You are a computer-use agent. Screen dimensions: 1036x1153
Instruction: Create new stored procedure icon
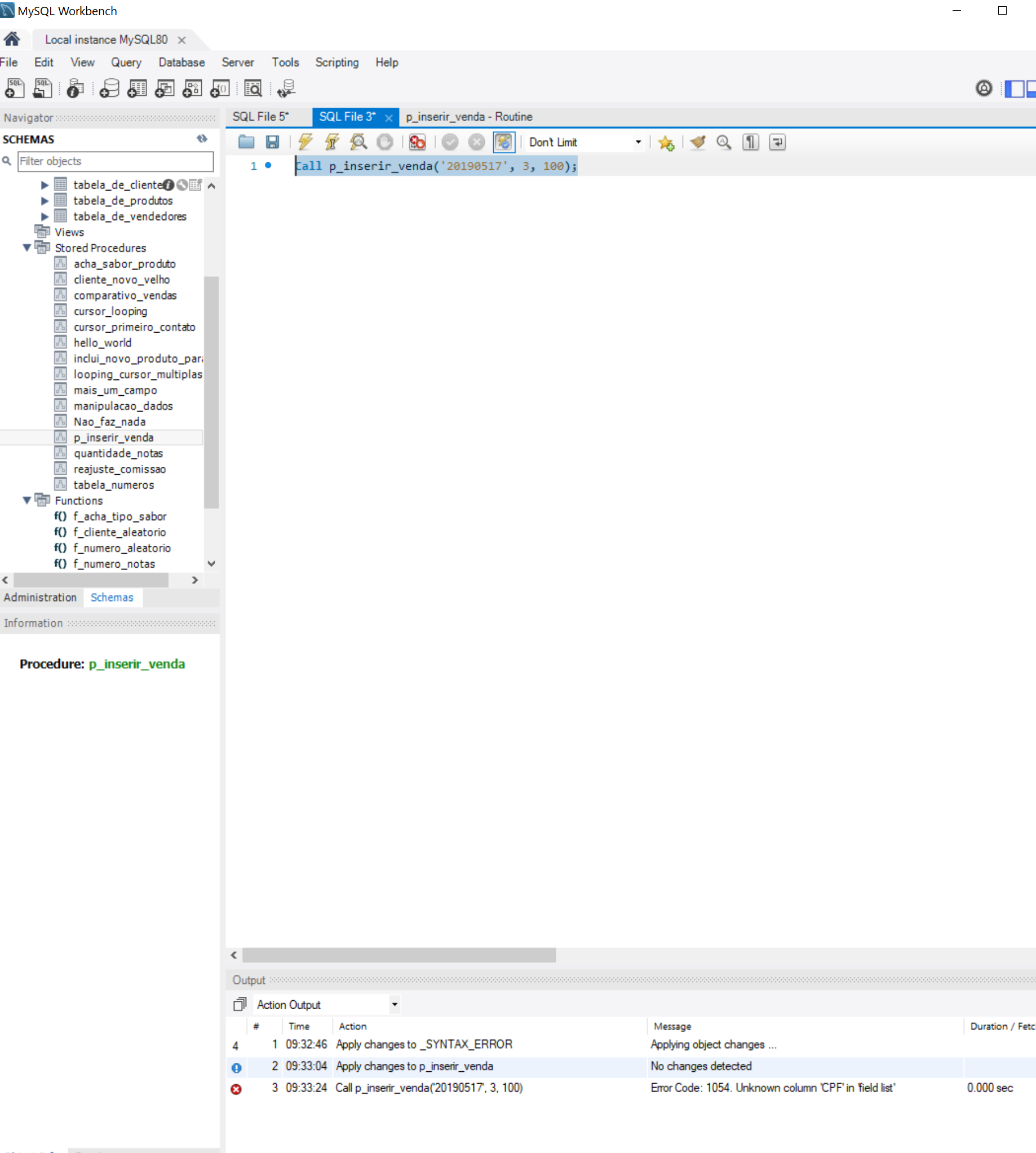[x=192, y=89]
